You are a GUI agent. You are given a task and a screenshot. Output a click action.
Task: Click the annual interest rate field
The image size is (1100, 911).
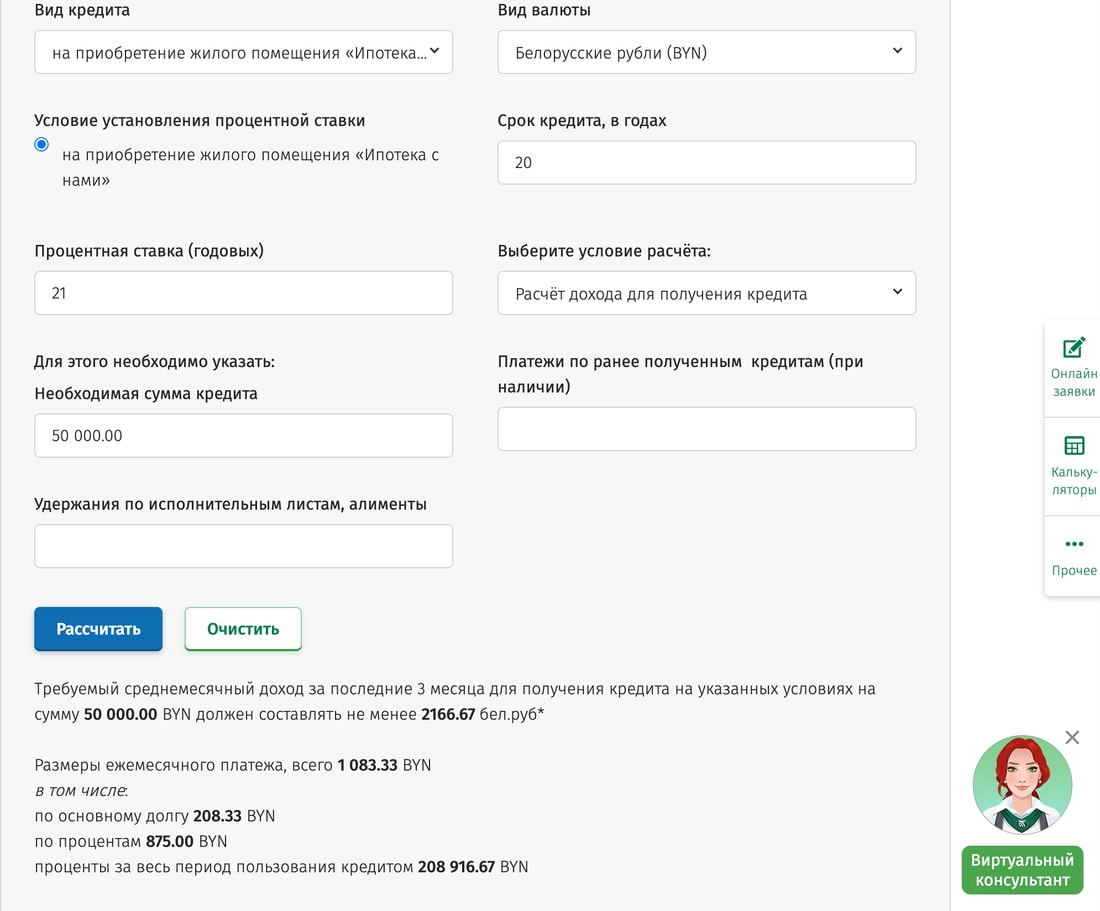(243, 293)
